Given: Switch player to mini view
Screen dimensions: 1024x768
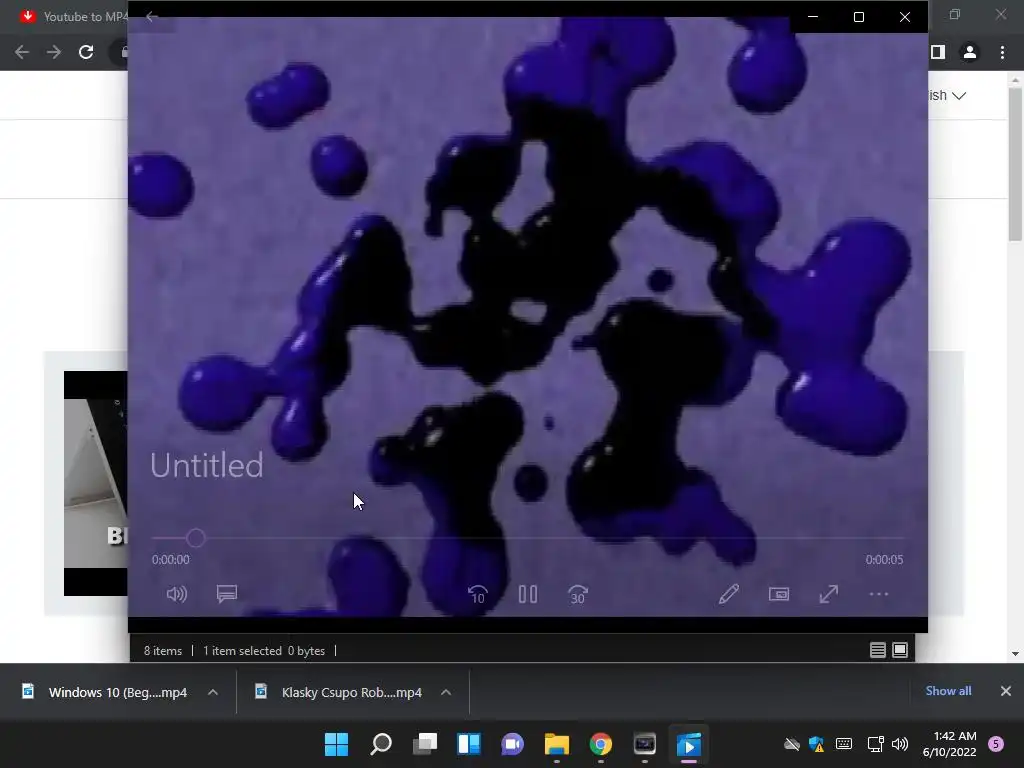Looking at the screenshot, I should (x=779, y=594).
